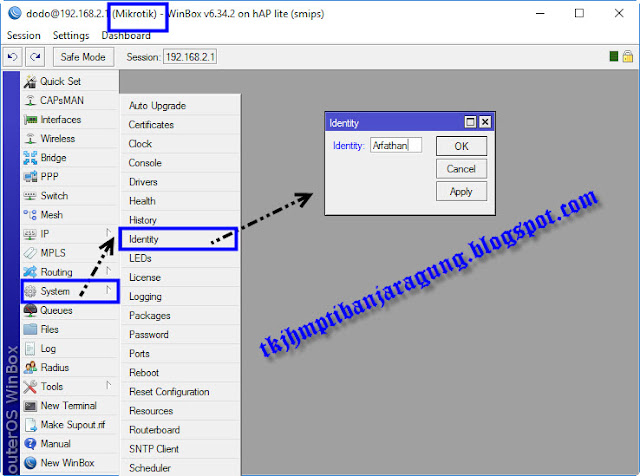Viewport: 640px width, 476px height.
Task: Click the Undo arrow icon in toolbar
Action: point(12,57)
